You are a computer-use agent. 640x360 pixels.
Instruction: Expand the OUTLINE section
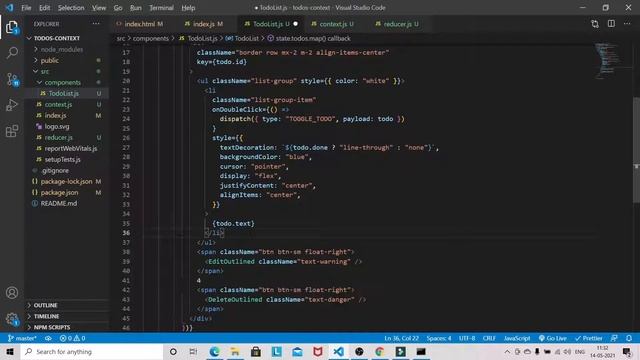[45, 305]
